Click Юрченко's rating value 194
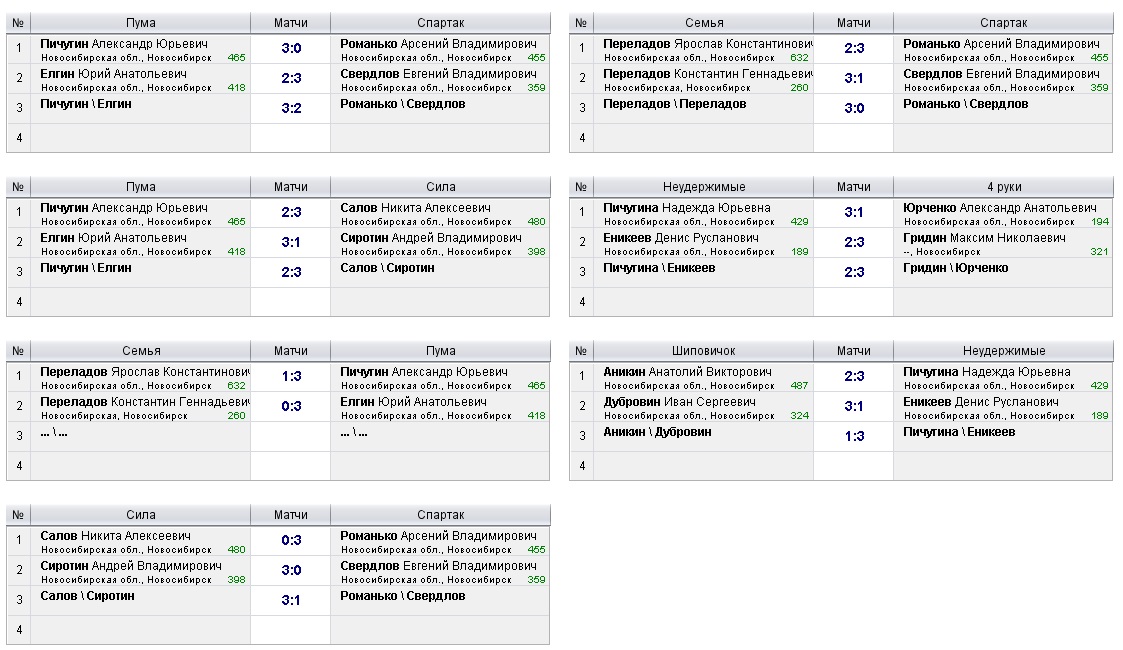 [x=1100, y=222]
